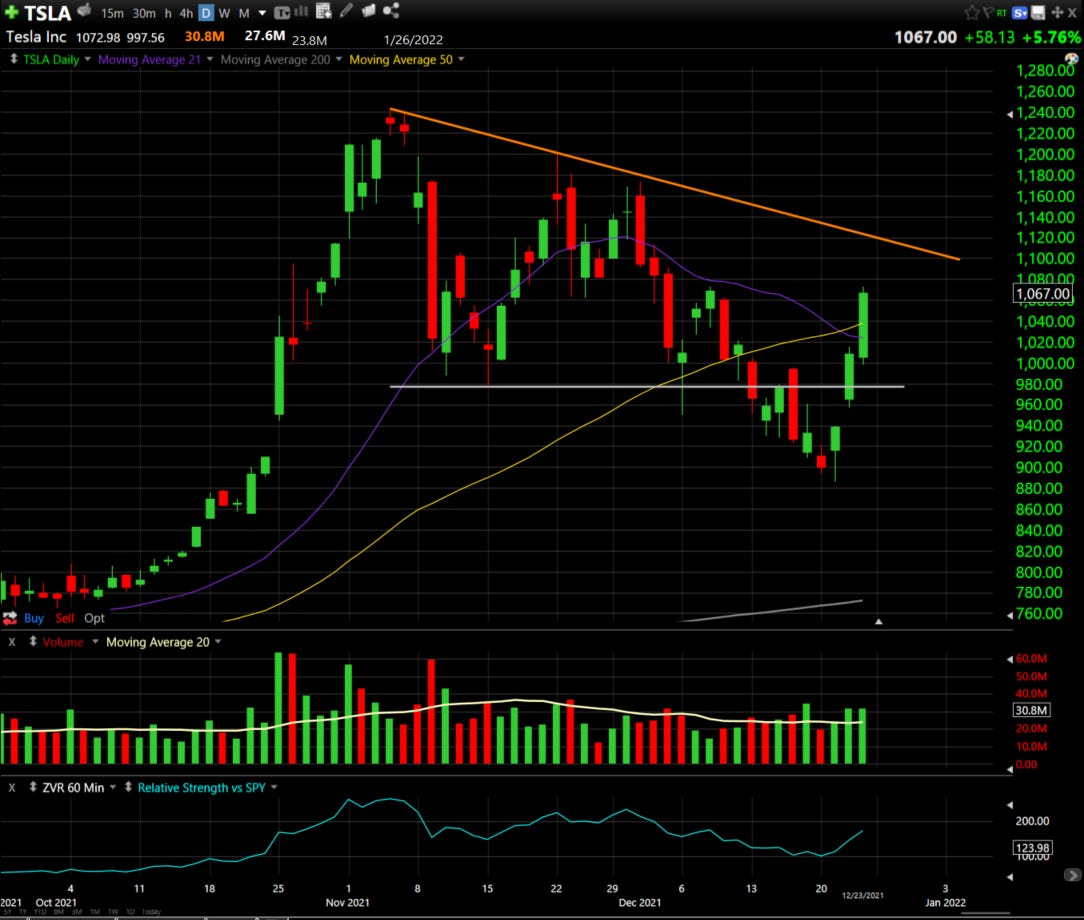Select the 15m timeframe
Screen dimensions: 1084x920
pos(112,13)
